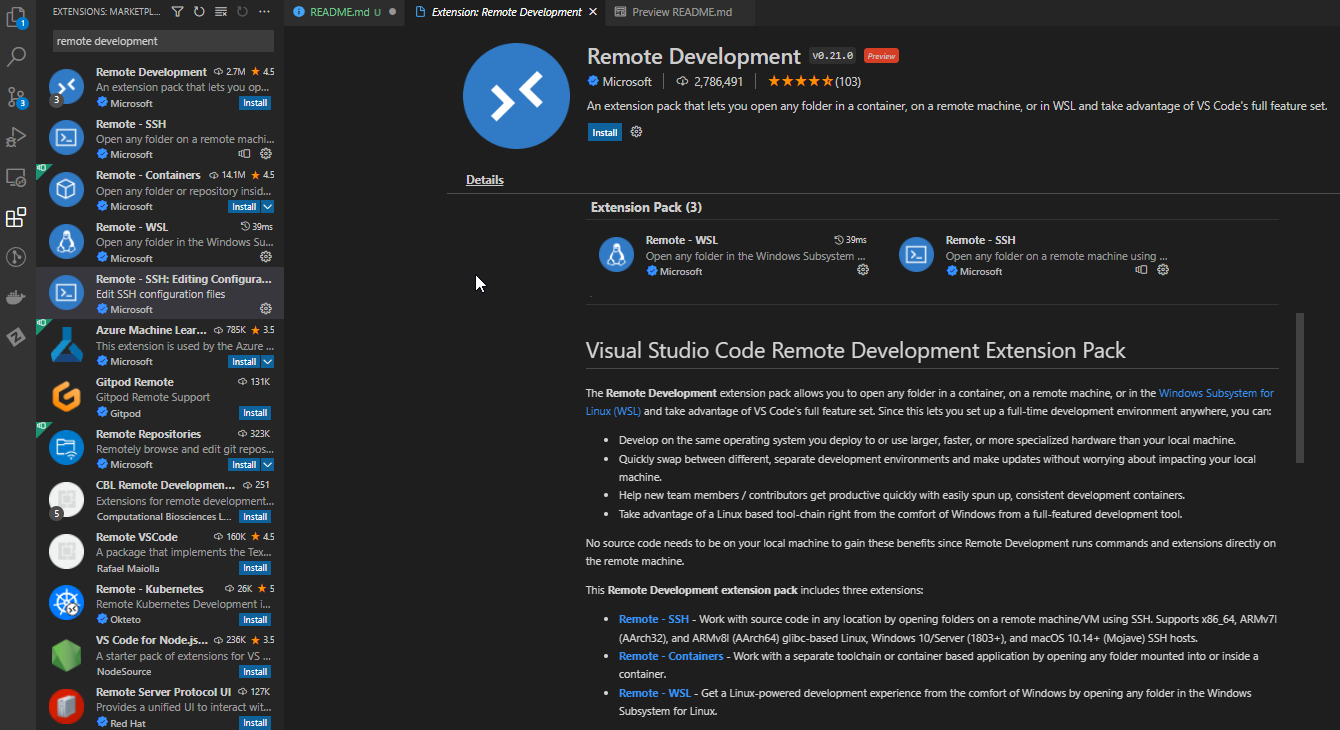Install the CBL Remote Development extension
Image resolution: width=1340 pixels, height=730 pixels.
255,517
